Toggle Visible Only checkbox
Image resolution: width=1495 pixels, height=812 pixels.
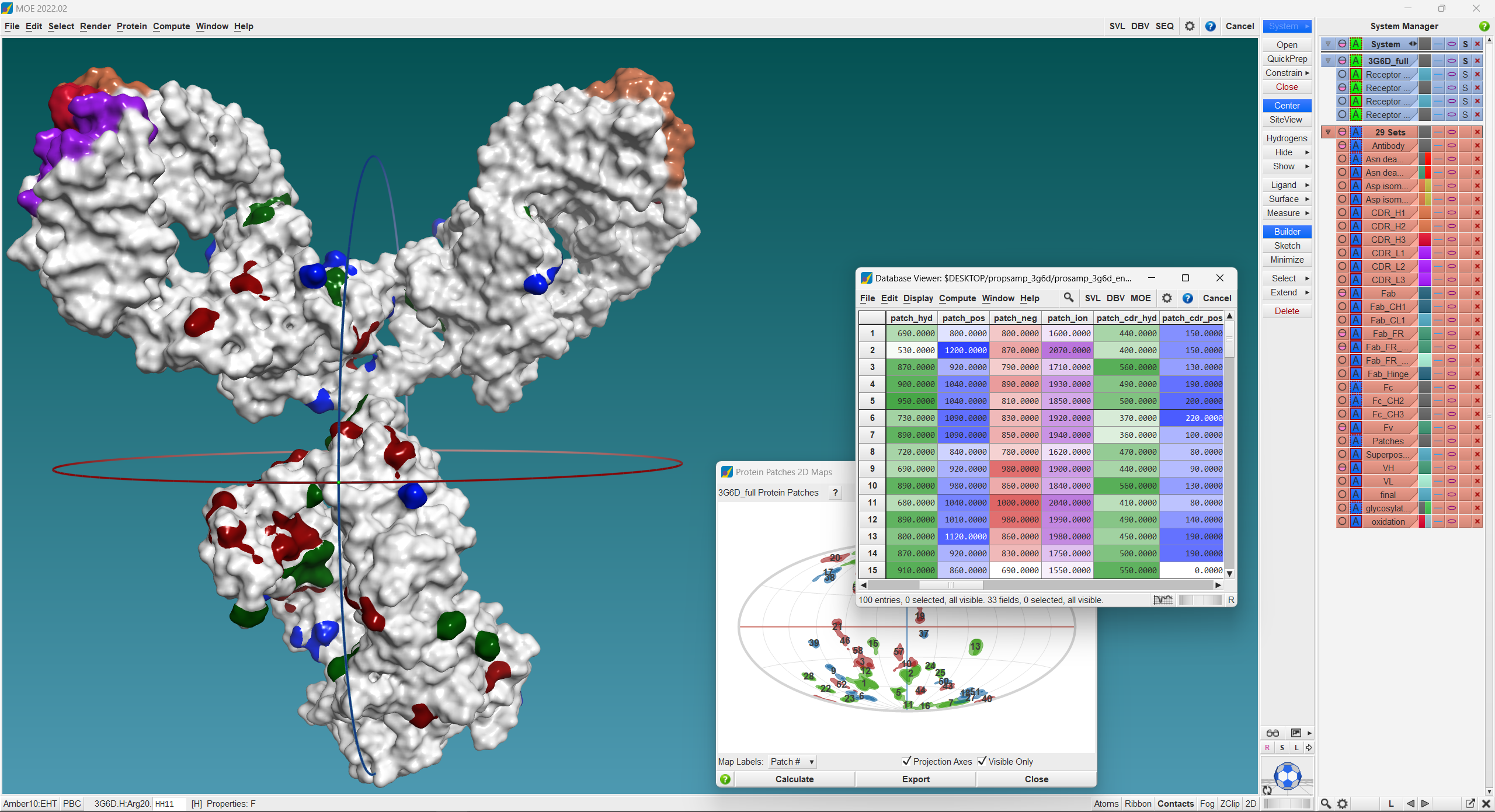pyautogui.click(x=982, y=761)
